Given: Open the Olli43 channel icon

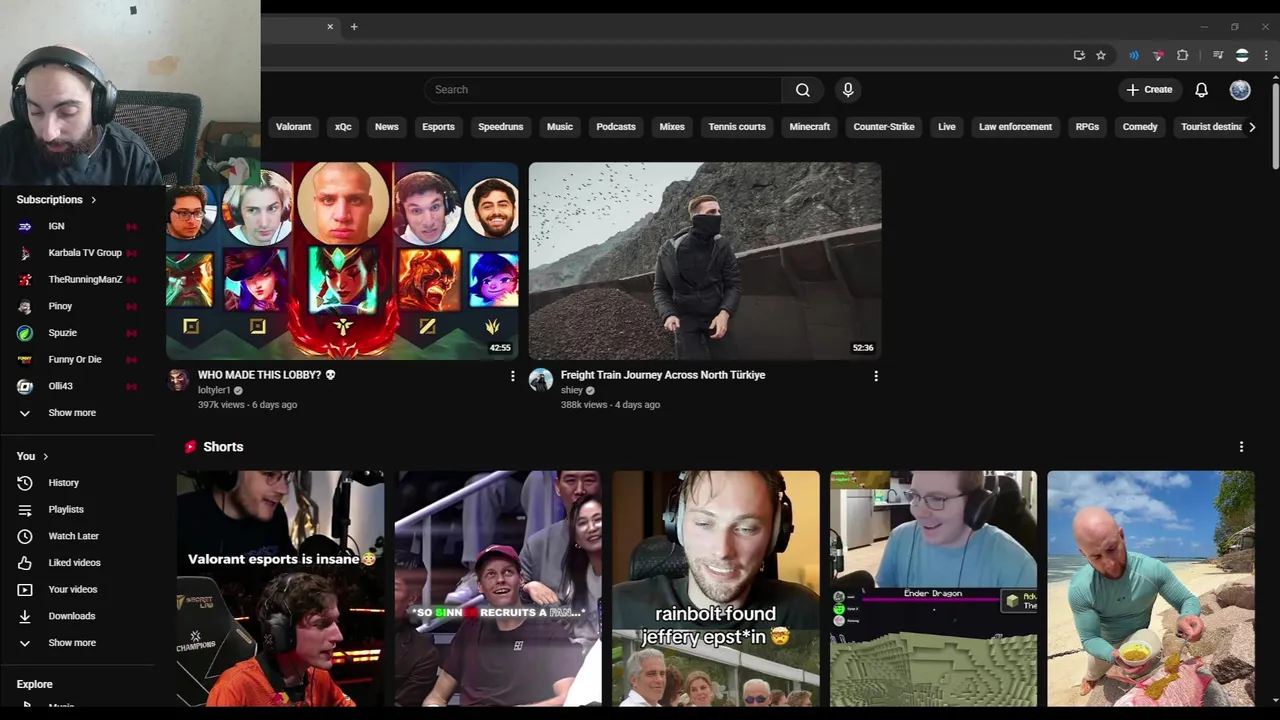Looking at the screenshot, I should point(25,386).
